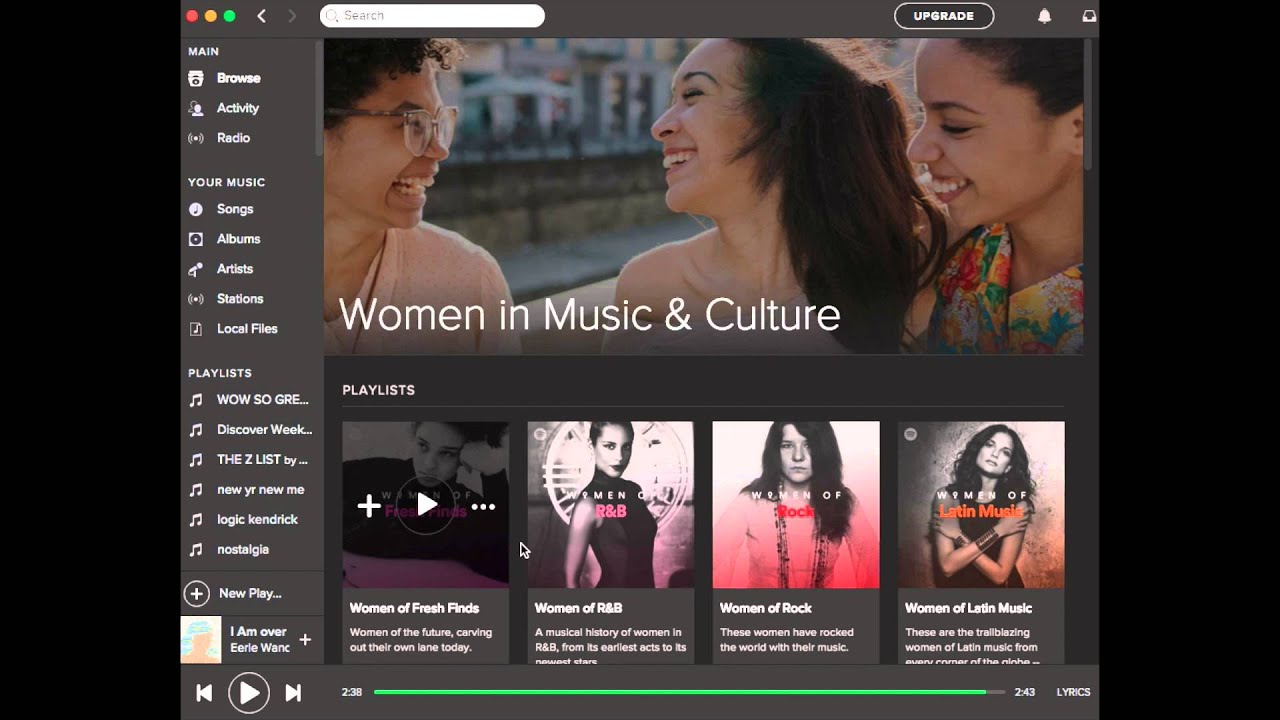1280x720 pixels.
Task: Click the macOS green zoom window button
Action: tap(229, 16)
